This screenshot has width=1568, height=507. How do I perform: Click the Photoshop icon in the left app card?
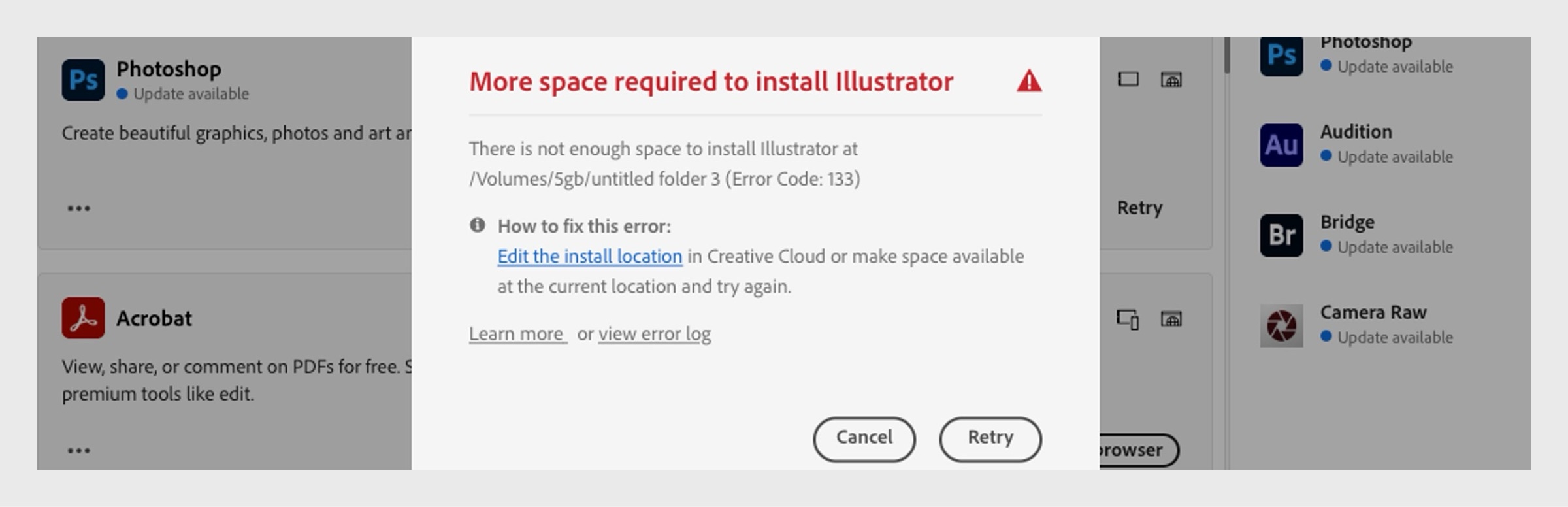(83, 80)
